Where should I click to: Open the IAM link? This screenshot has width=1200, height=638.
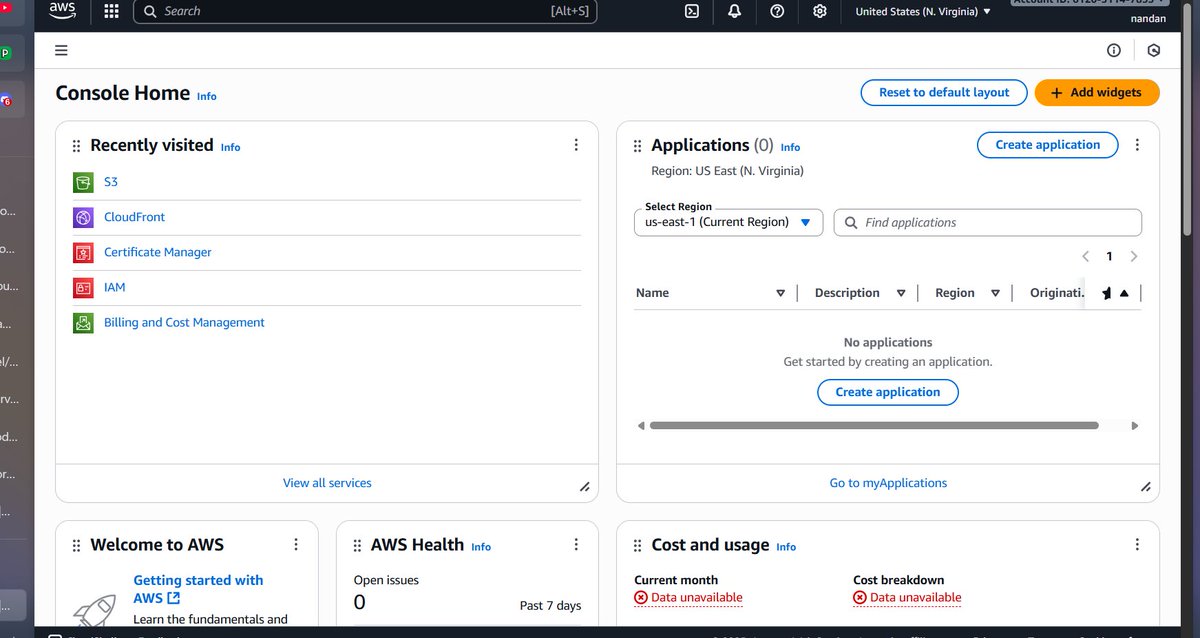(115, 287)
